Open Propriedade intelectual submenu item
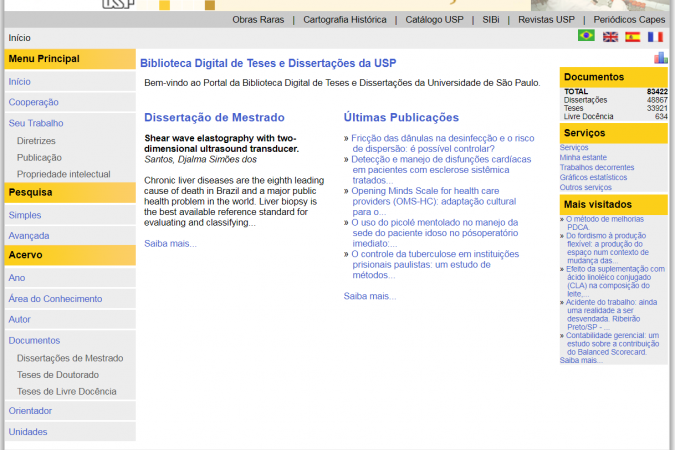The height and width of the screenshot is (450, 675). 64,174
